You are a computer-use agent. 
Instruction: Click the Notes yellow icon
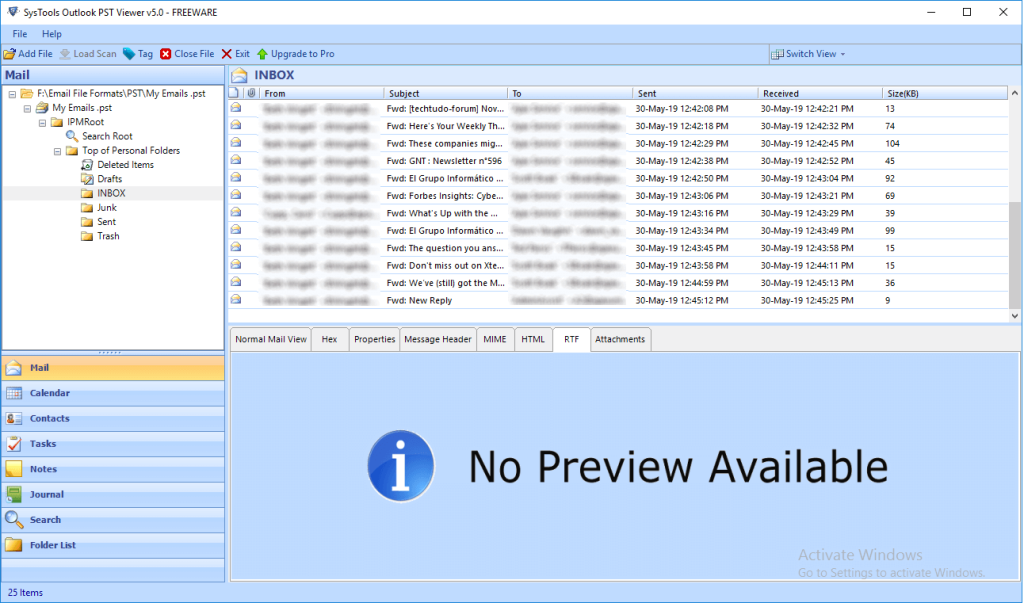(x=14, y=469)
